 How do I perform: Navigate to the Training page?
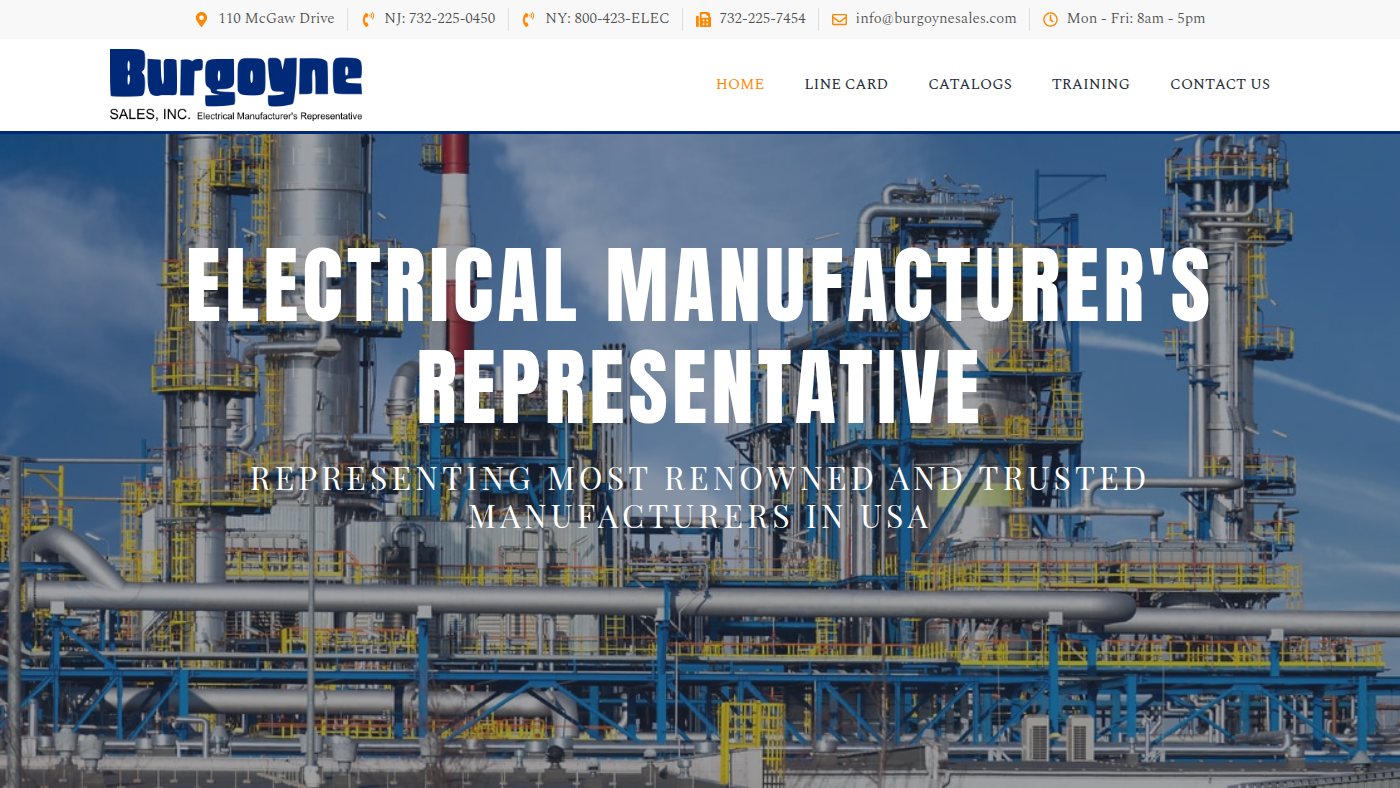[x=1091, y=84]
